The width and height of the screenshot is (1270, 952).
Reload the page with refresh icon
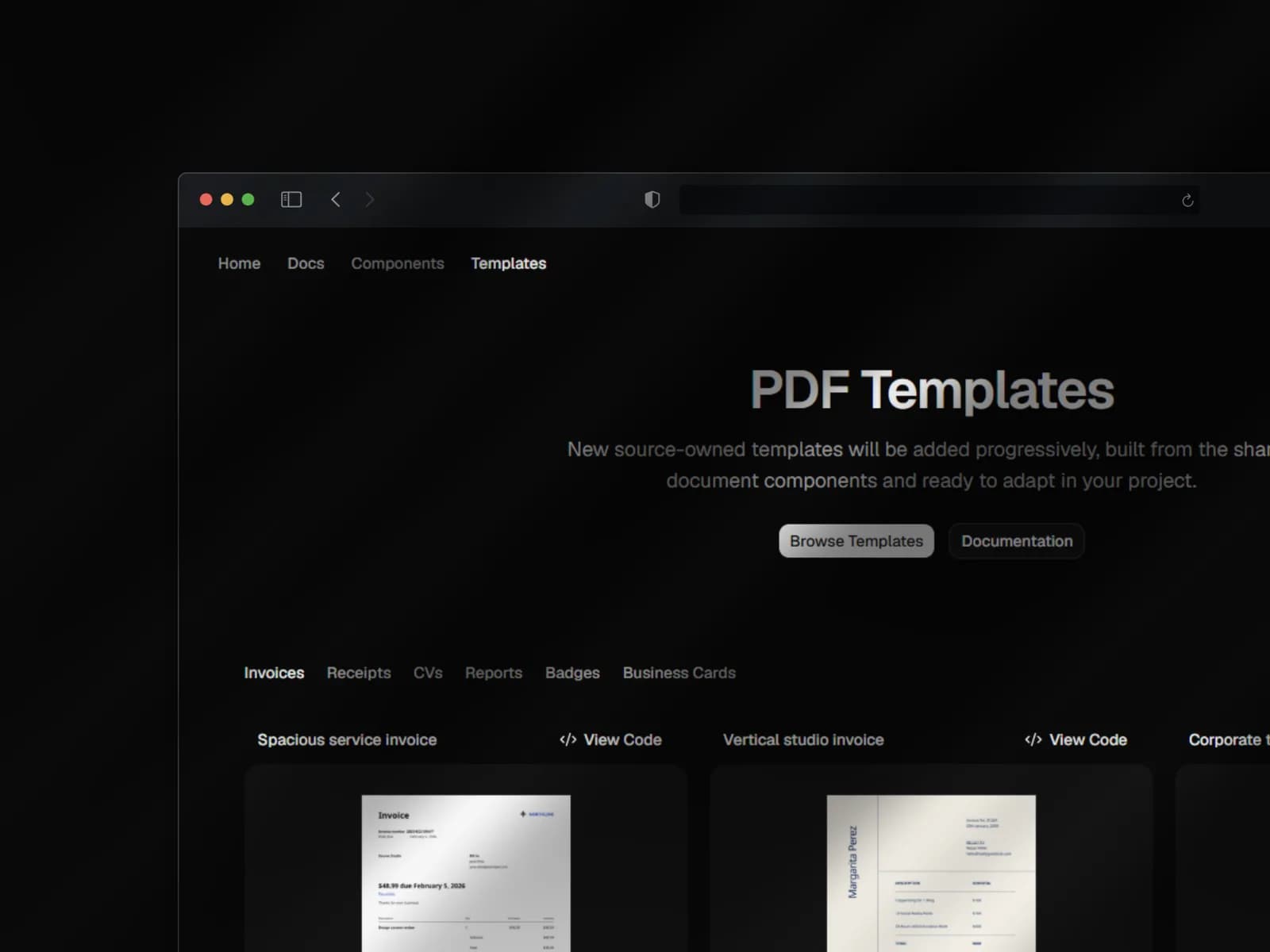[x=1187, y=201]
